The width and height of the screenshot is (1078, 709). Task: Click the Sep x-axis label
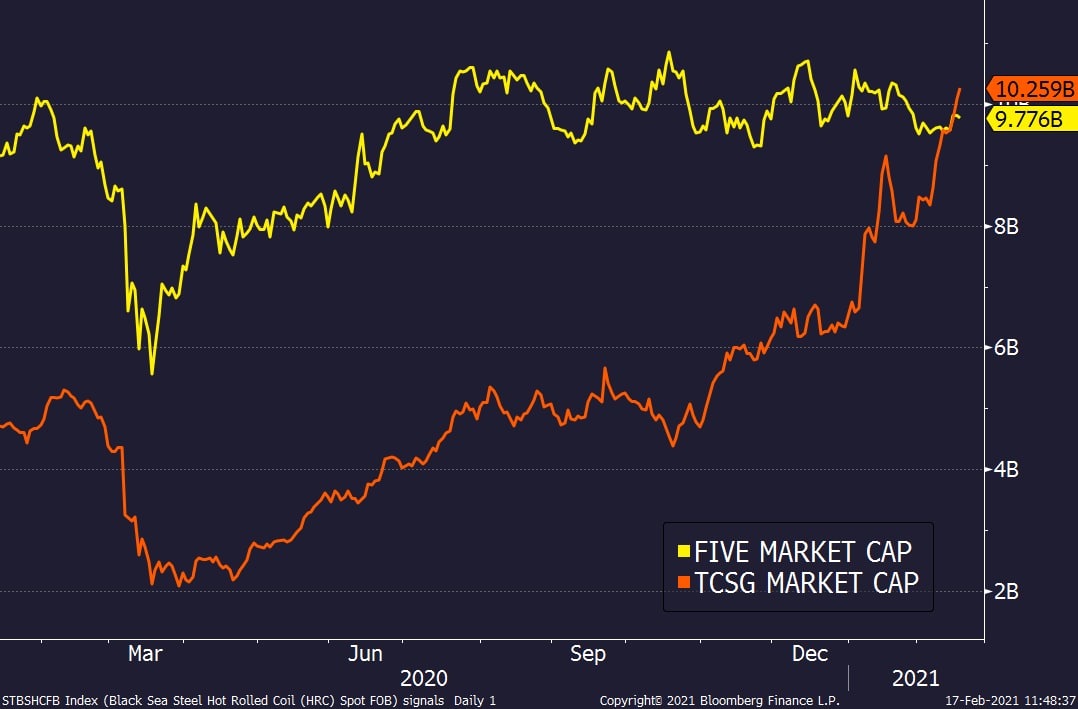pyautogui.click(x=588, y=653)
